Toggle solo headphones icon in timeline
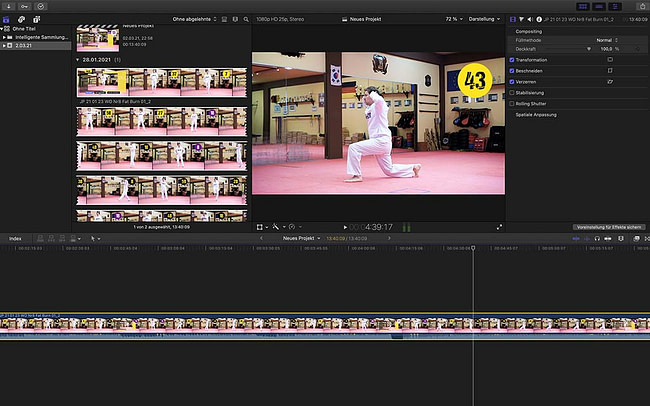 point(597,238)
